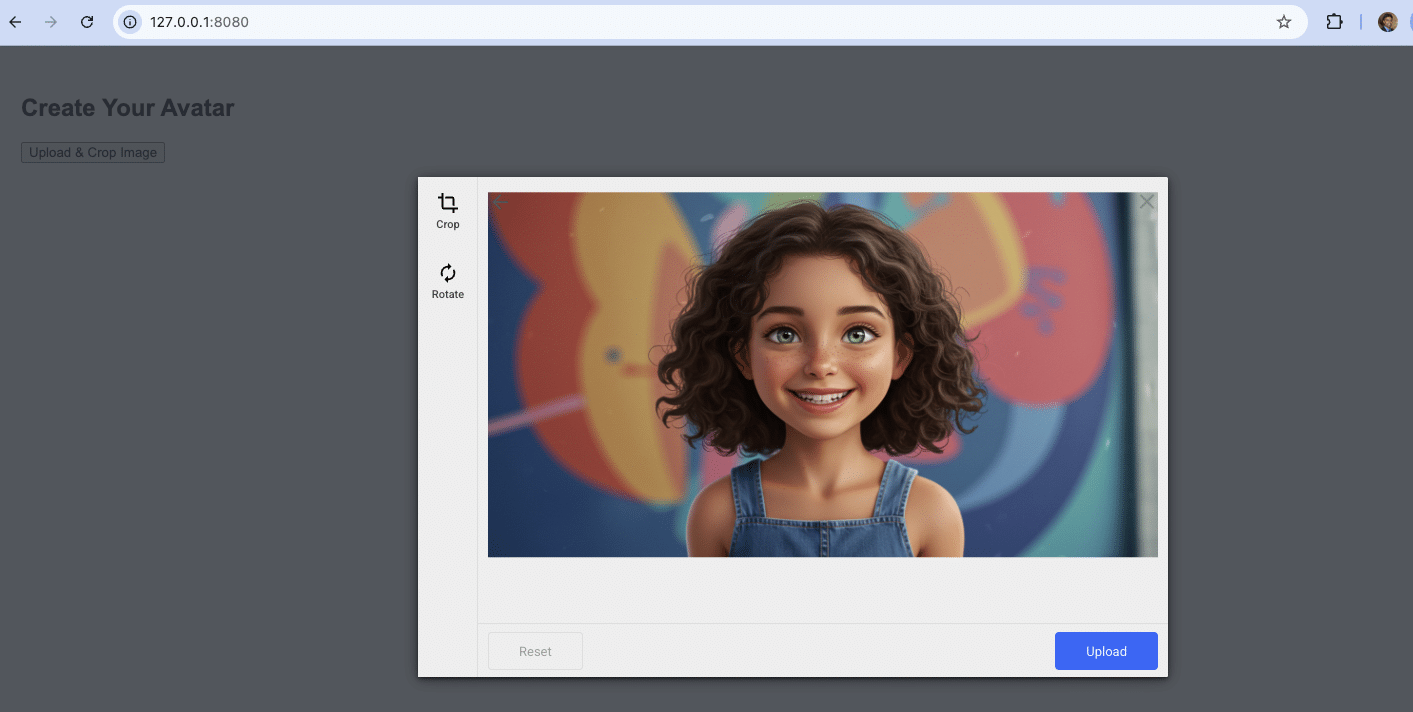Open the Chrome profile avatar
The height and width of the screenshot is (712, 1413).
point(1387,21)
